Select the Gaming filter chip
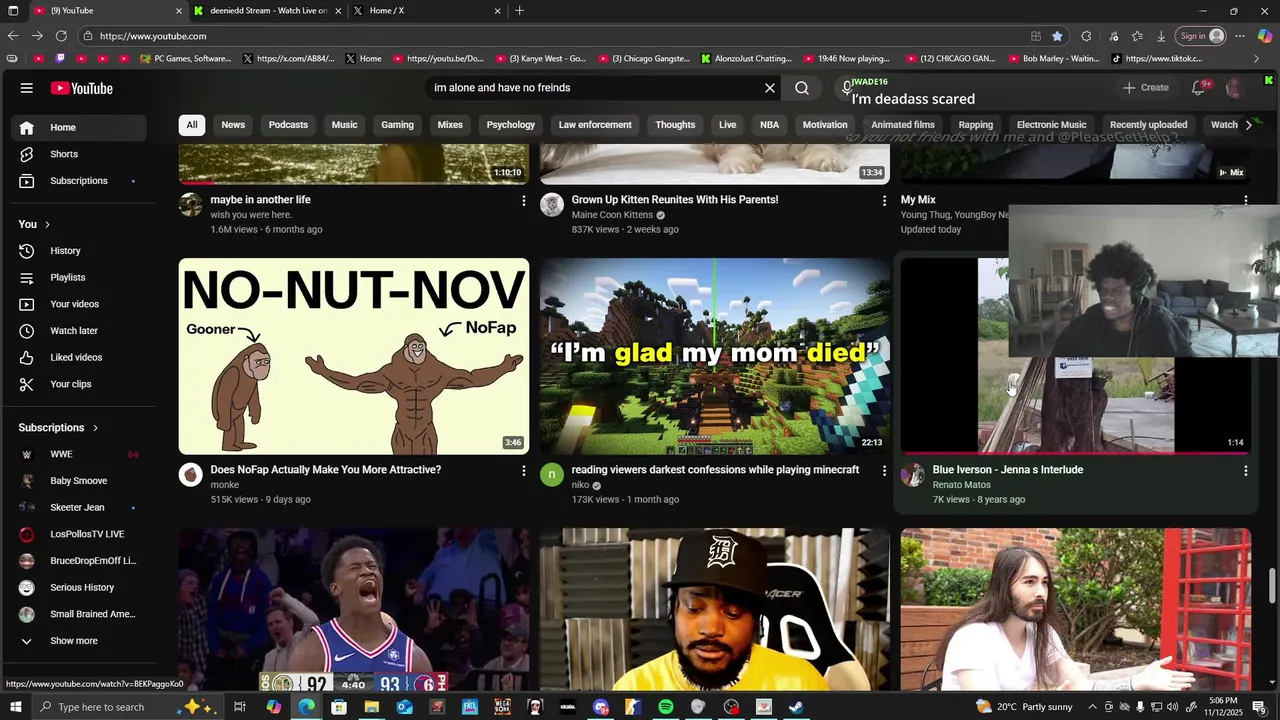The image size is (1280, 720). (397, 125)
